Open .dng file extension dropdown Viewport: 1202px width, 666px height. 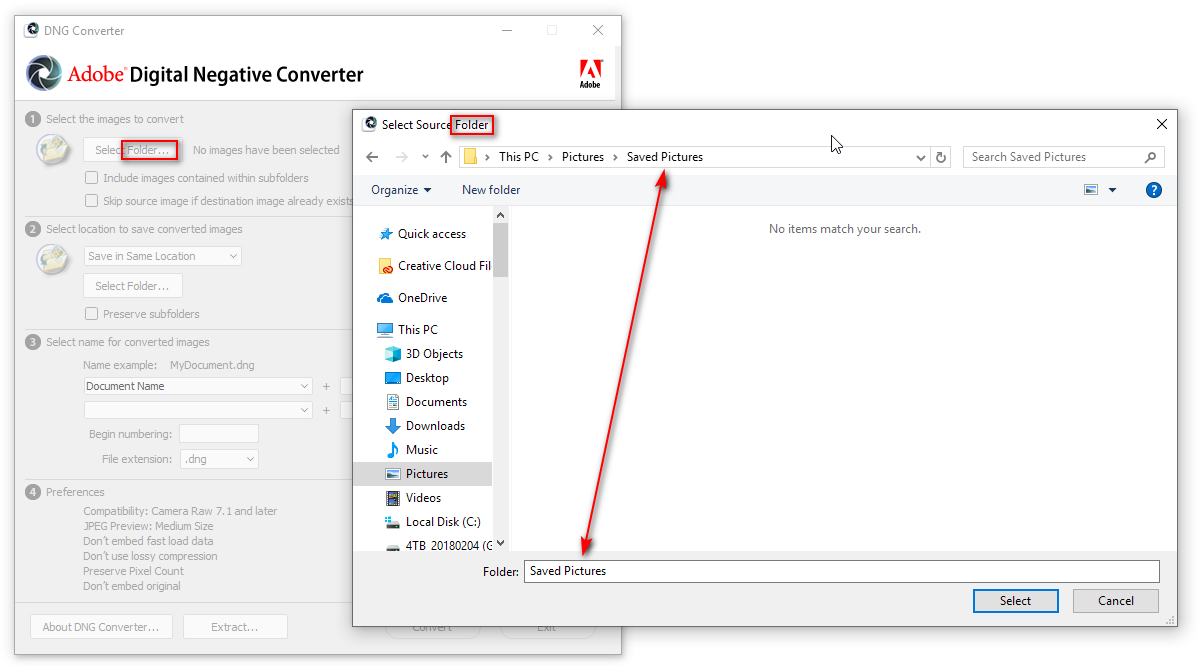219,459
